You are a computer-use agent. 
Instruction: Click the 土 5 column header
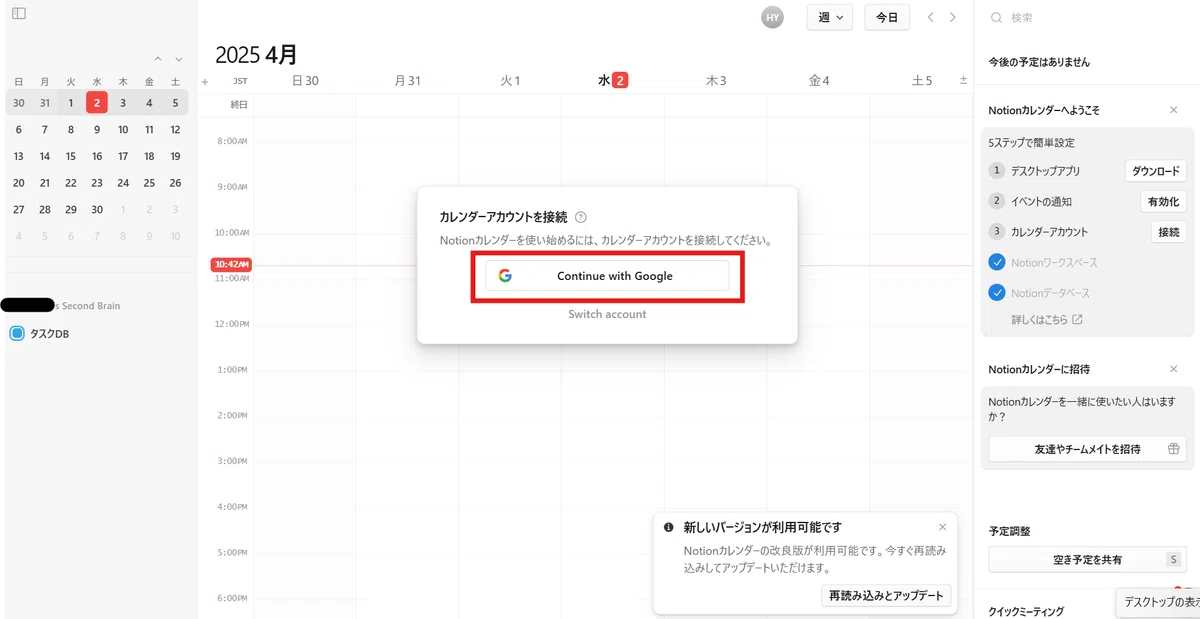(921, 81)
